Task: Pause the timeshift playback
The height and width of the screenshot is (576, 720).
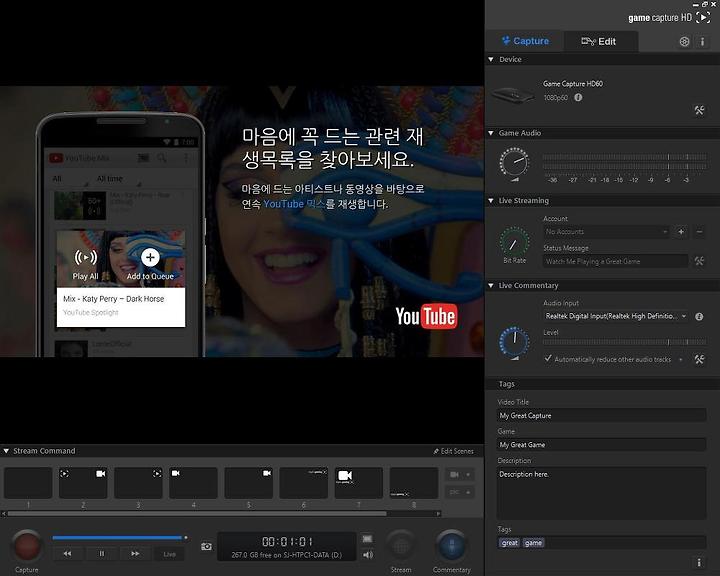Action: click(x=101, y=554)
